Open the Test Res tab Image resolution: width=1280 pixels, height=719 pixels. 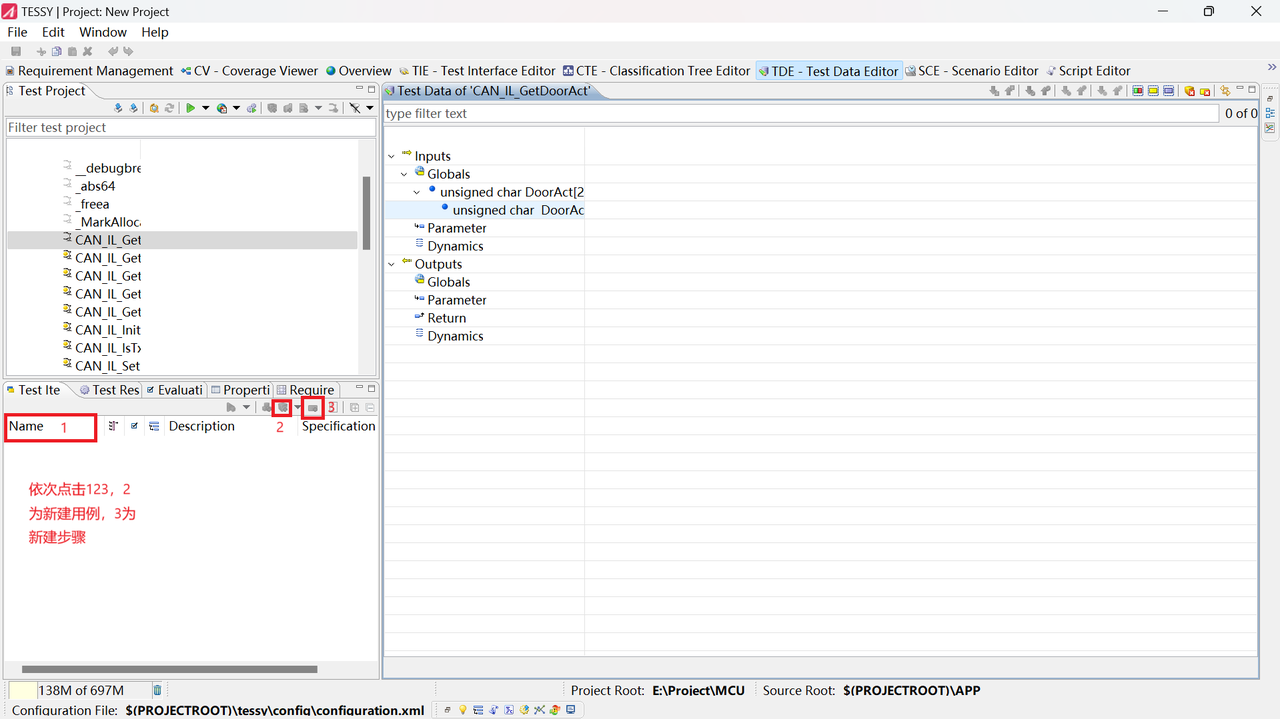(x=108, y=390)
